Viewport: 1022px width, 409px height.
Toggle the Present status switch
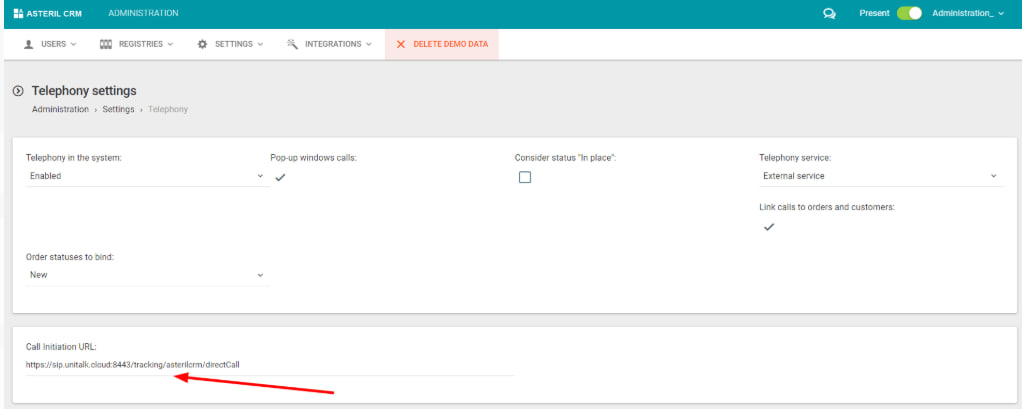tap(908, 14)
